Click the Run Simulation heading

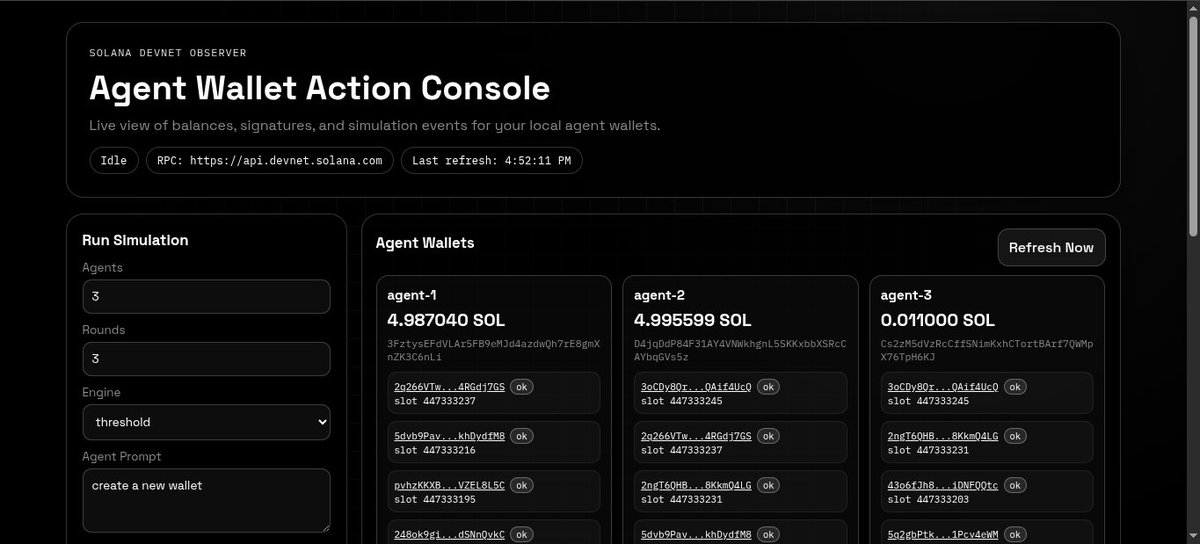pyautogui.click(x=135, y=240)
